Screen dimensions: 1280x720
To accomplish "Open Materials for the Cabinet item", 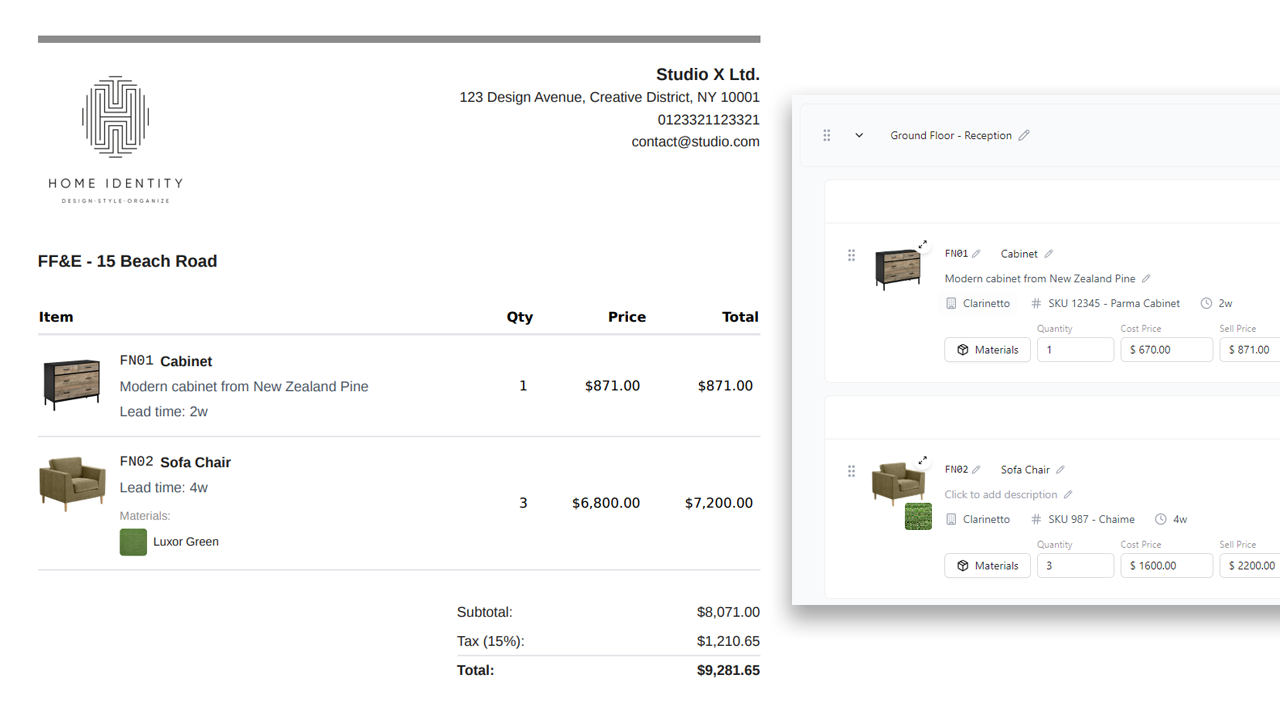I will (987, 350).
